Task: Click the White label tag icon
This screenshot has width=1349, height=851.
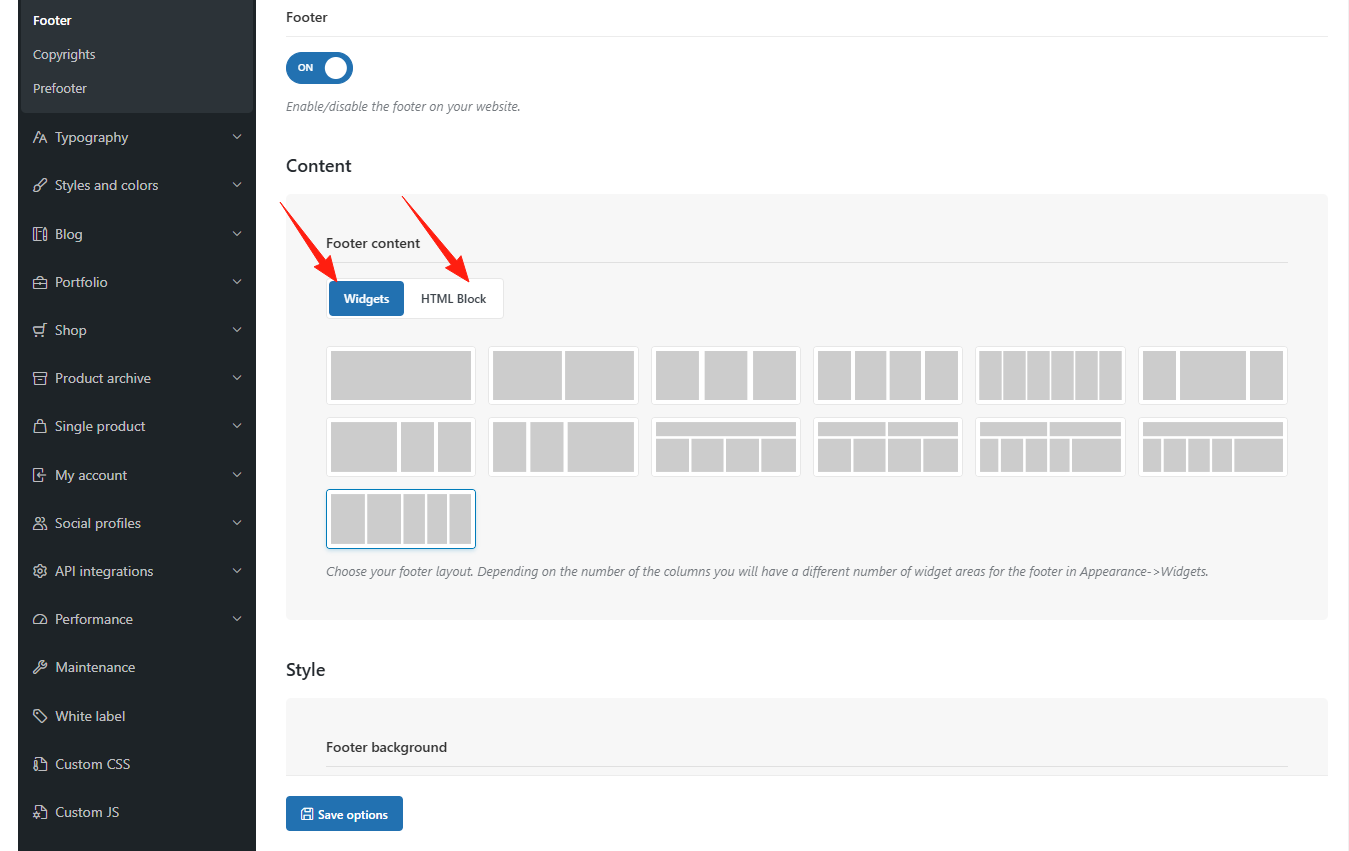Action: pyautogui.click(x=40, y=716)
